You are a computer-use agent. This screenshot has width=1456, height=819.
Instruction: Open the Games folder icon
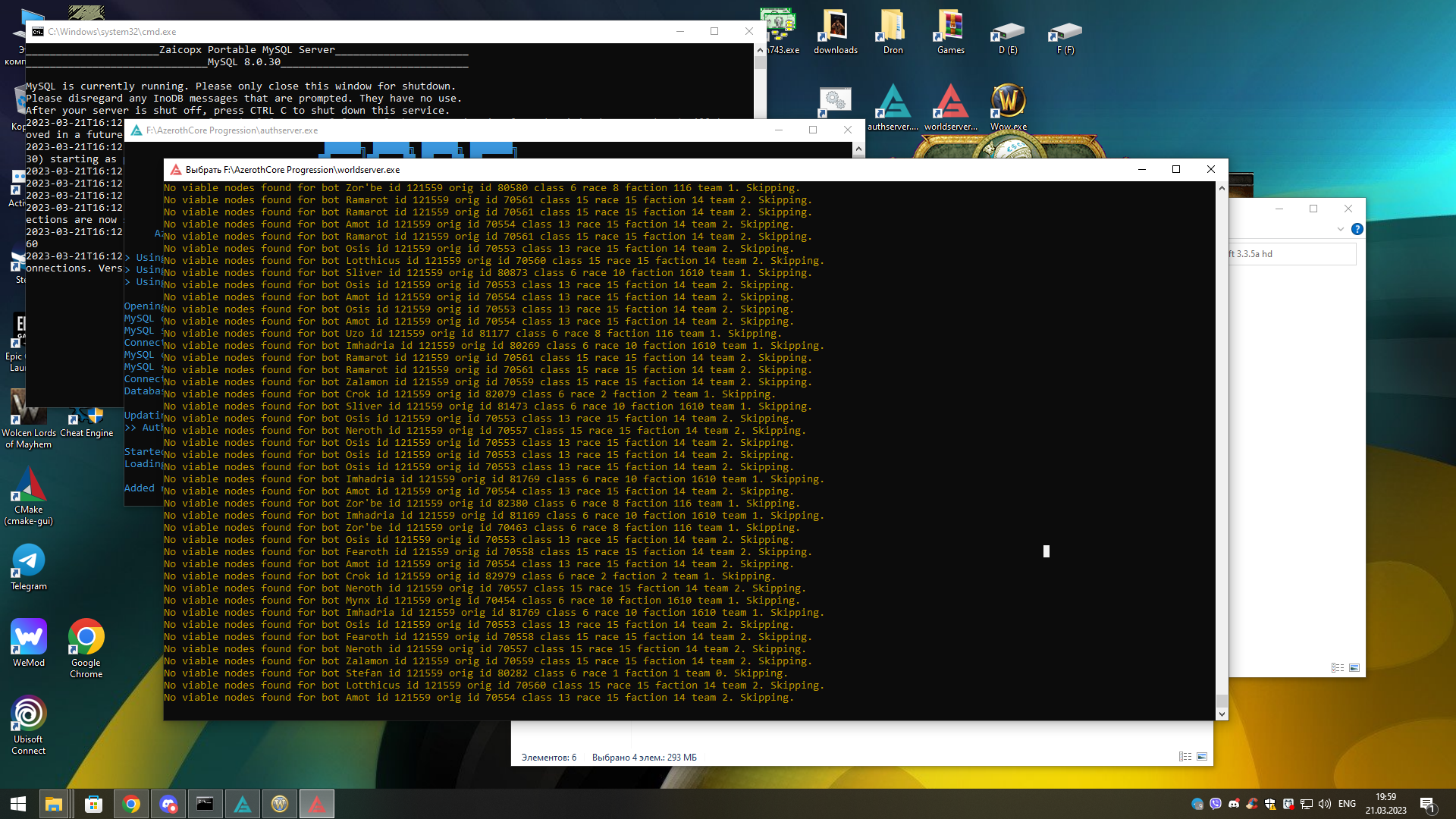click(x=950, y=27)
